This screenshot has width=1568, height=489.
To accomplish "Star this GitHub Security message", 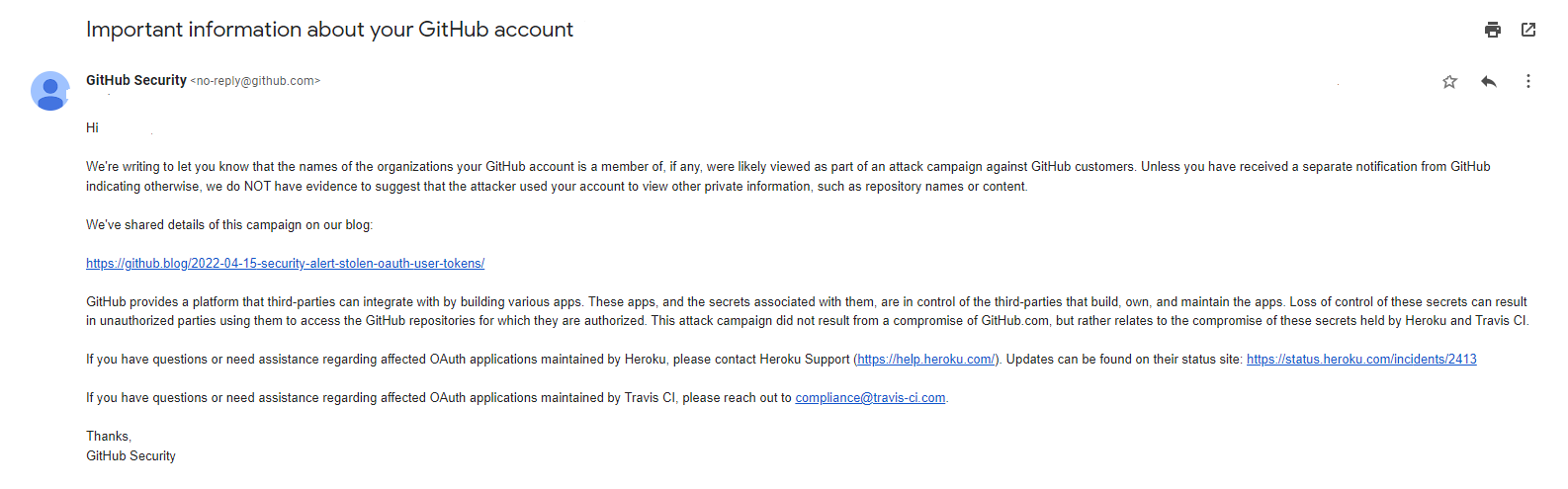I will [1449, 81].
